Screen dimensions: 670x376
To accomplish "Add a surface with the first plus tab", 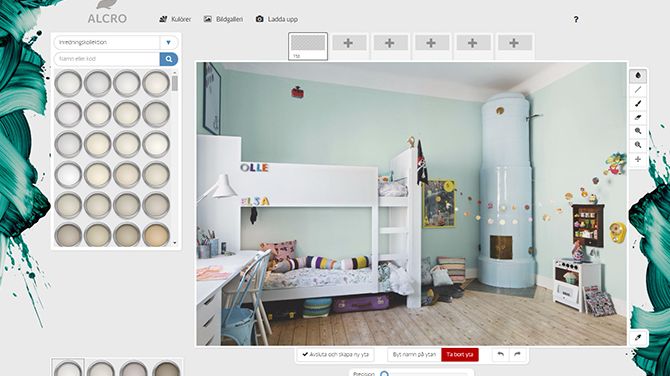I will pyautogui.click(x=348, y=43).
